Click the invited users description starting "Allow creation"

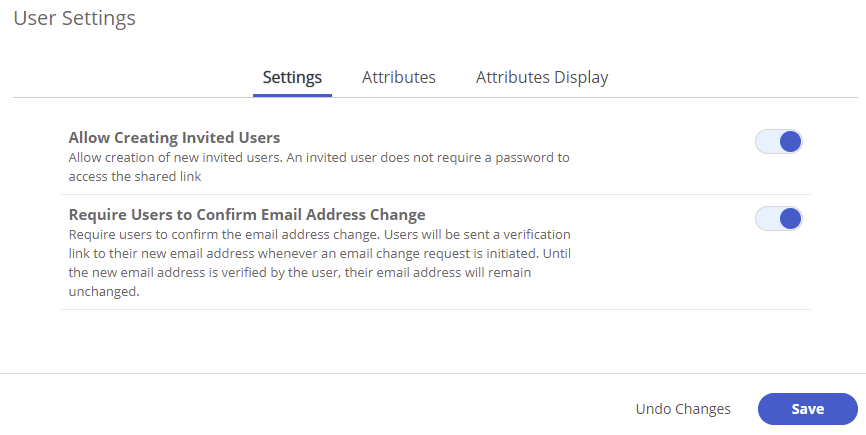(318, 158)
